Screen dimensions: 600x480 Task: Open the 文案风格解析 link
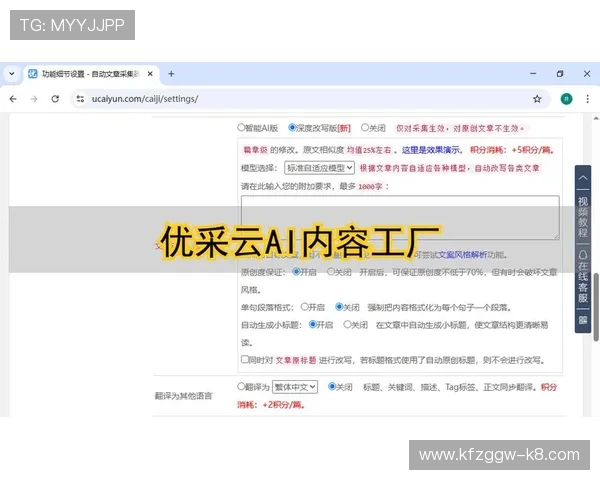tap(463, 255)
